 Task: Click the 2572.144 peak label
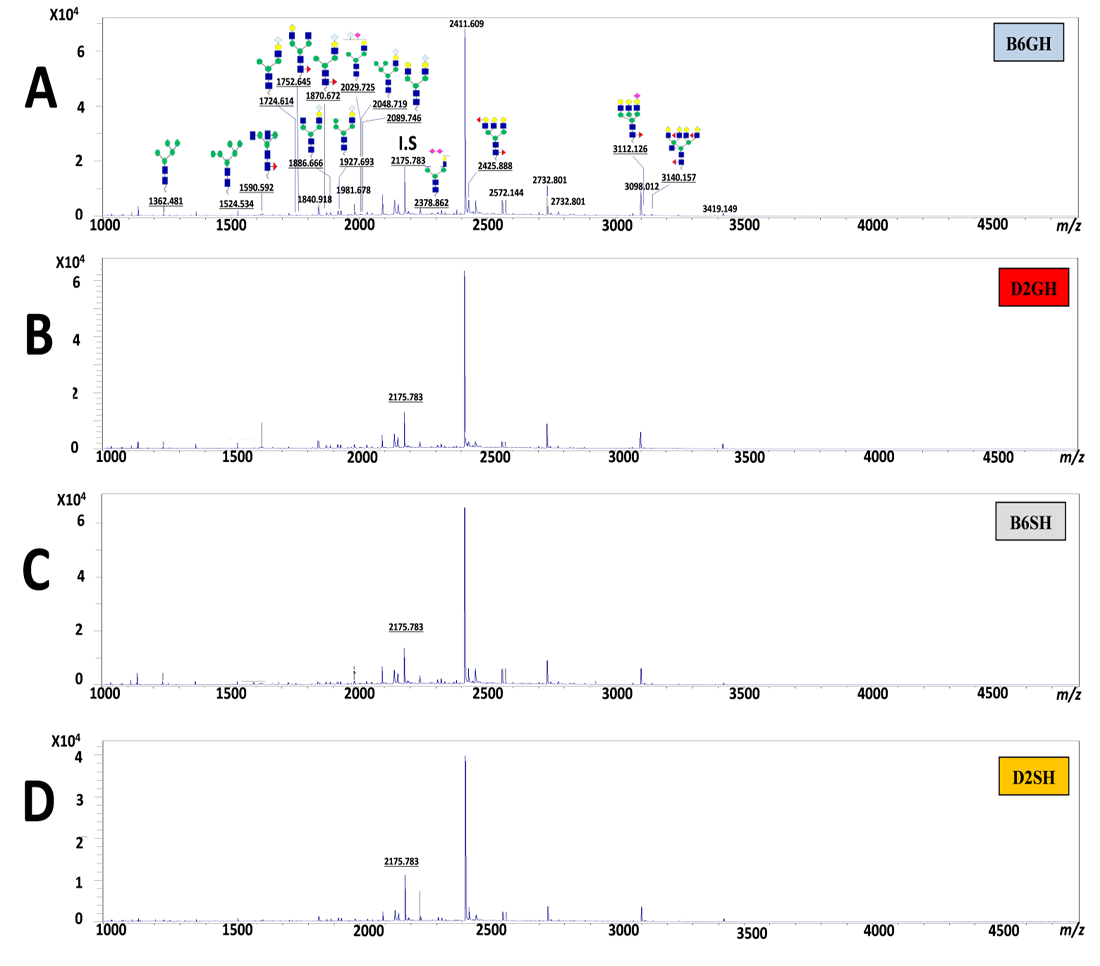pos(507,192)
